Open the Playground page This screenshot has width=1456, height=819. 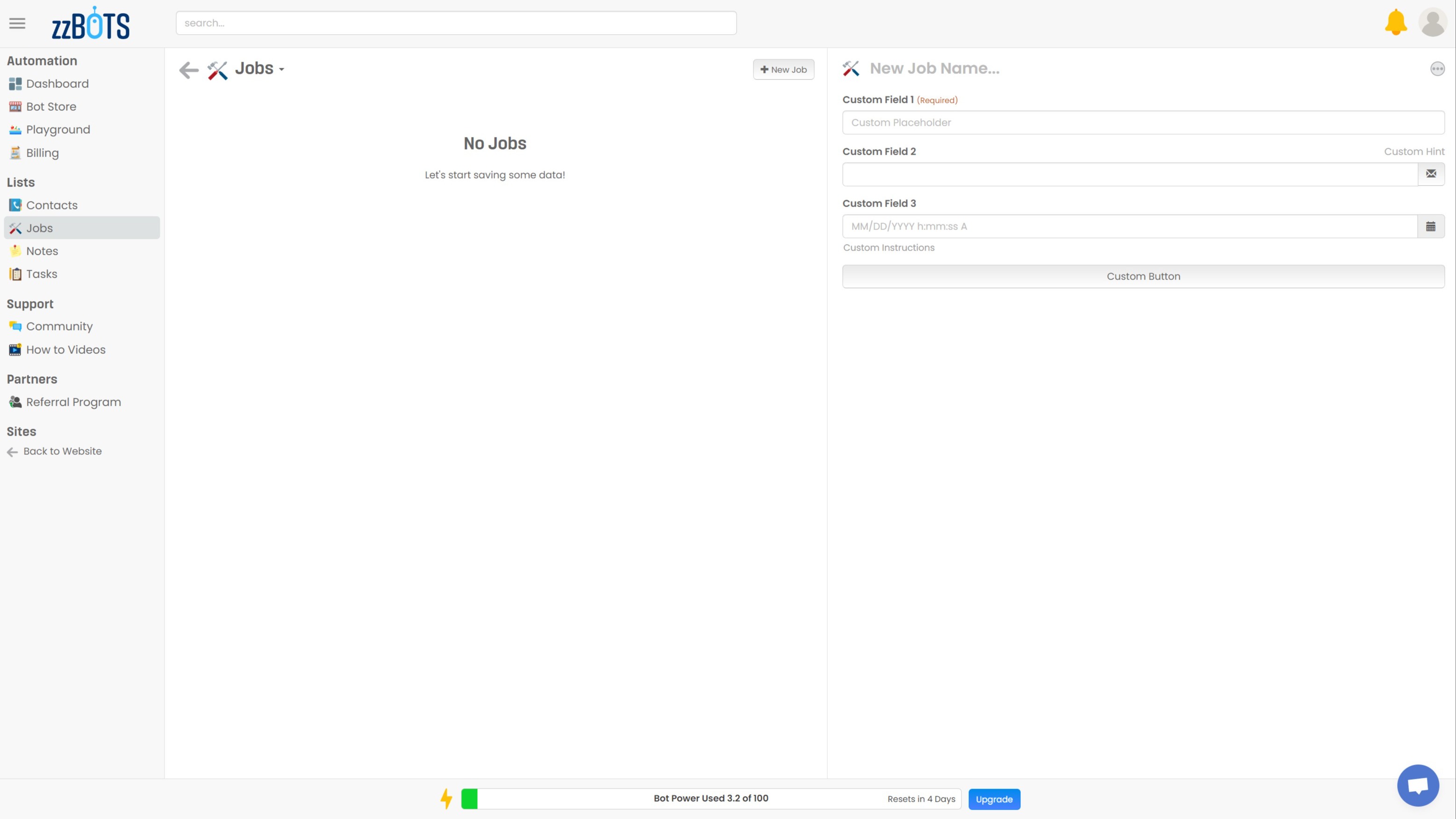click(x=57, y=130)
